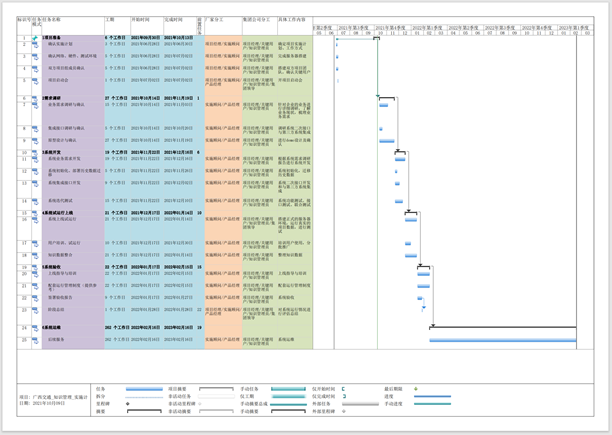Select the 系统迭代测试 task name cell
This screenshot has height=435, width=612.
pos(65,201)
